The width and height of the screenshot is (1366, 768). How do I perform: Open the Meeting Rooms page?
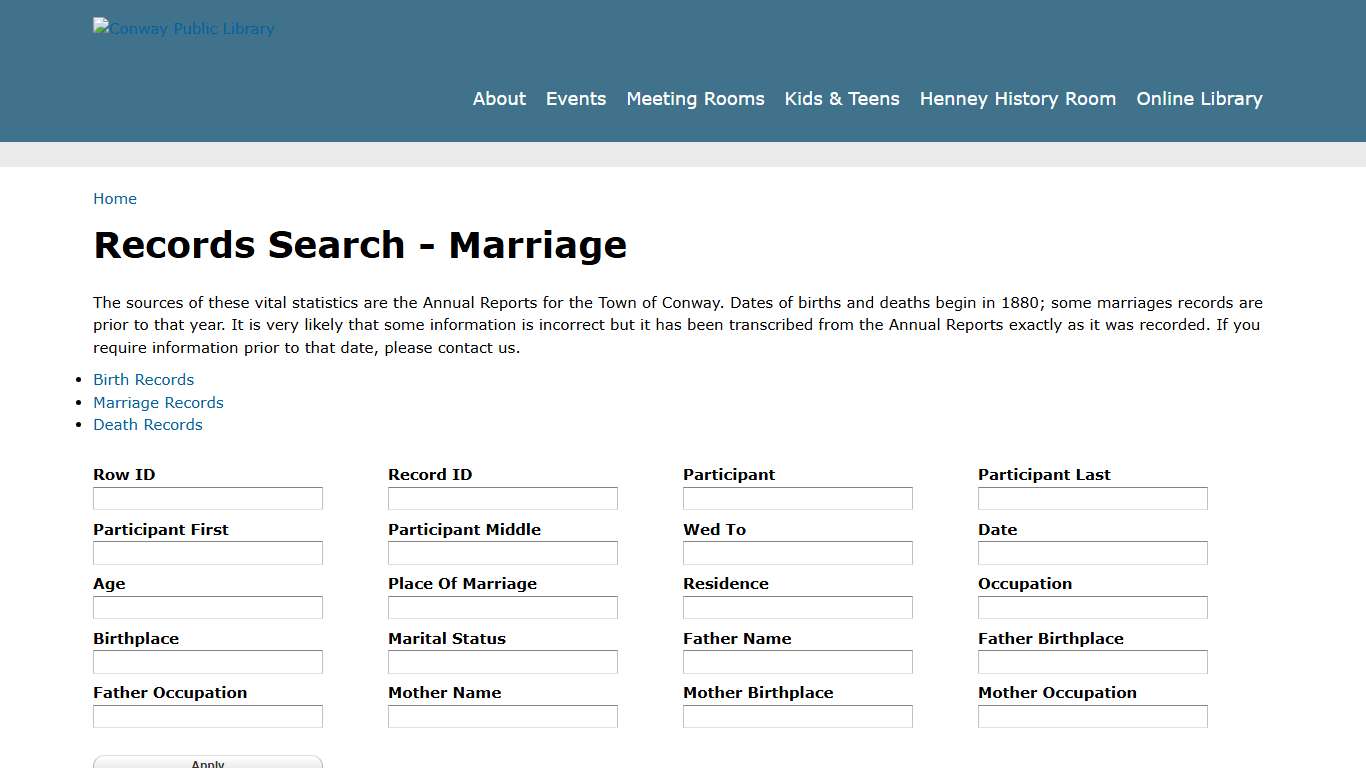[x=695, y=98]
